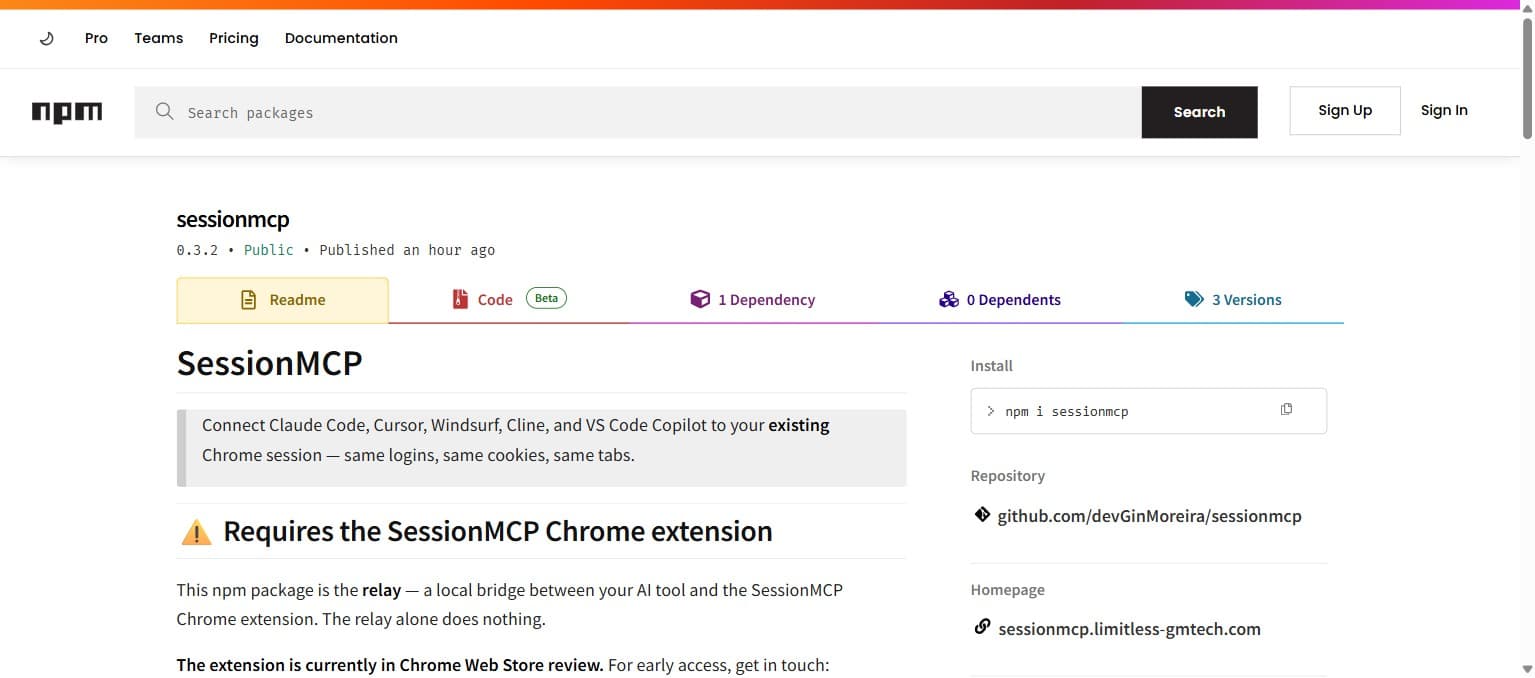Visit sessionmcp.limitless-gmtech.com homepage link

tap(1129, 628)
